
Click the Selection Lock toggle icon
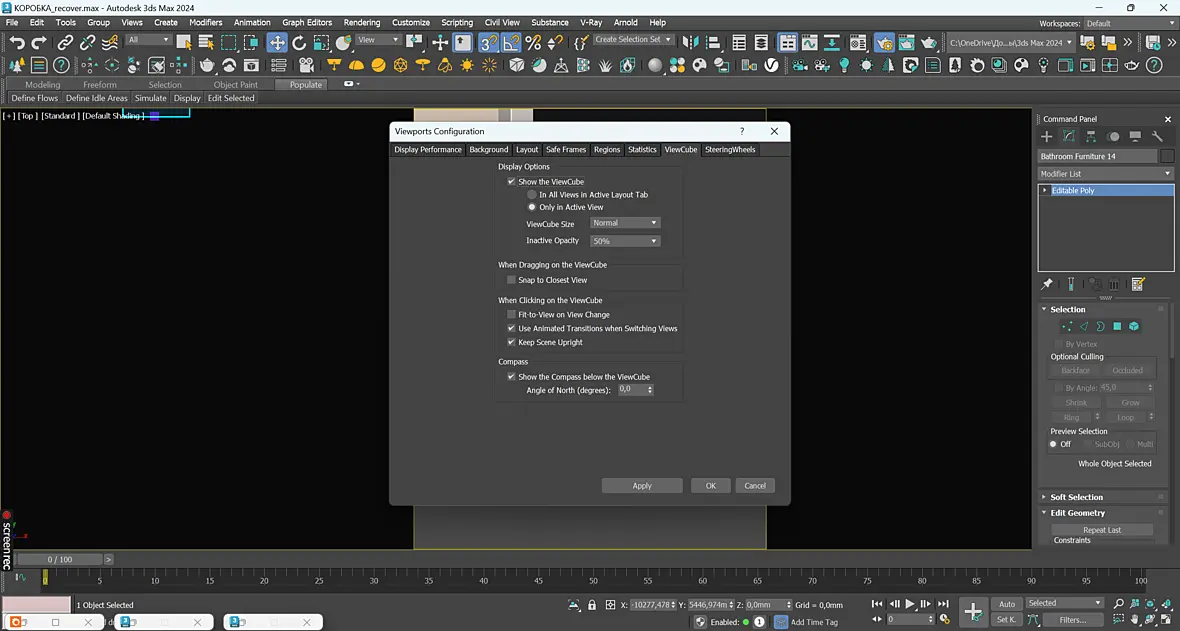[592, 605]
